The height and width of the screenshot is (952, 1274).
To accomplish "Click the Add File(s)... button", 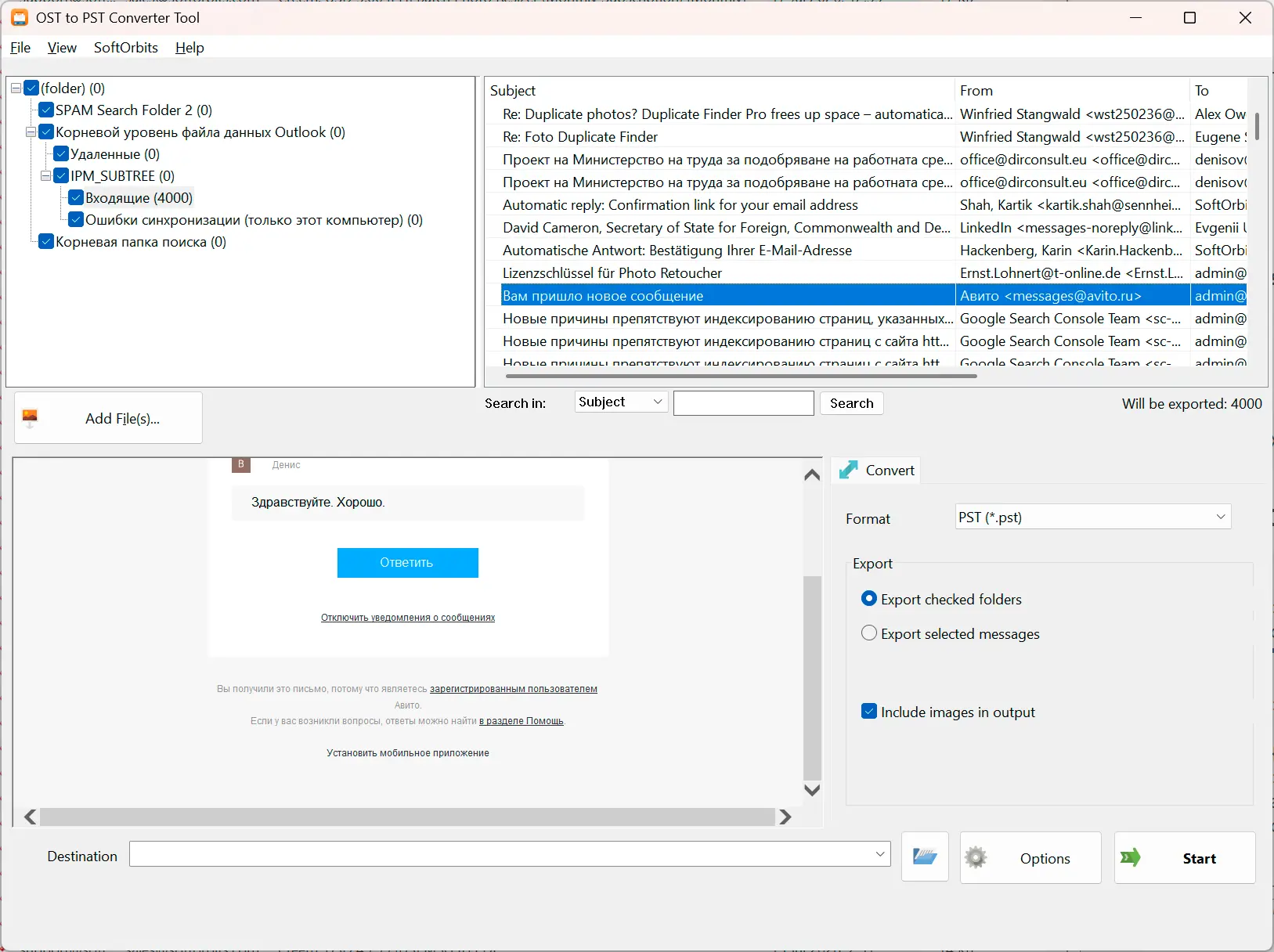I will [x=108, y=418].
